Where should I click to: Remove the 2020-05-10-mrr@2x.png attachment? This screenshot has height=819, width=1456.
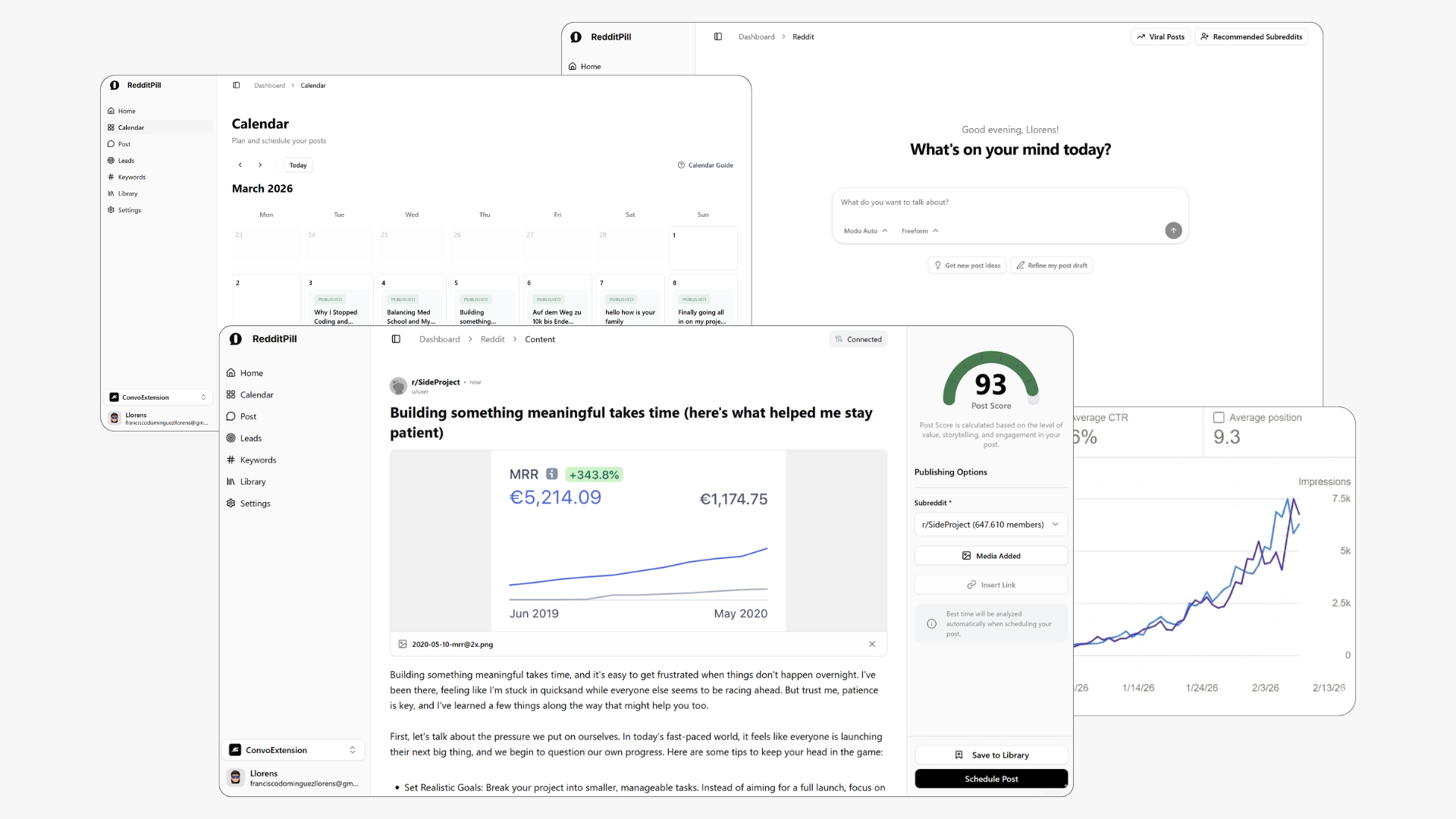click(872, 644)
